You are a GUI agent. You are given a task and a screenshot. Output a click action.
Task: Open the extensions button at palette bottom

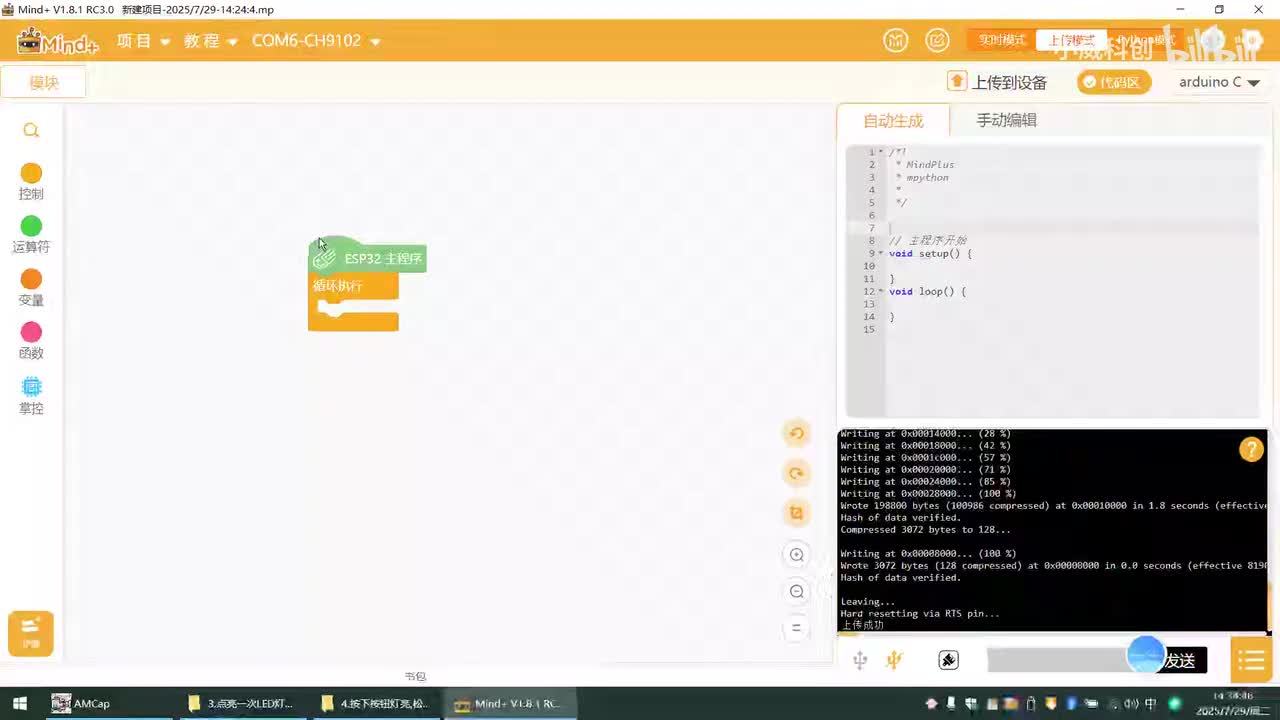pyautogui.click(x=31, y=634)
